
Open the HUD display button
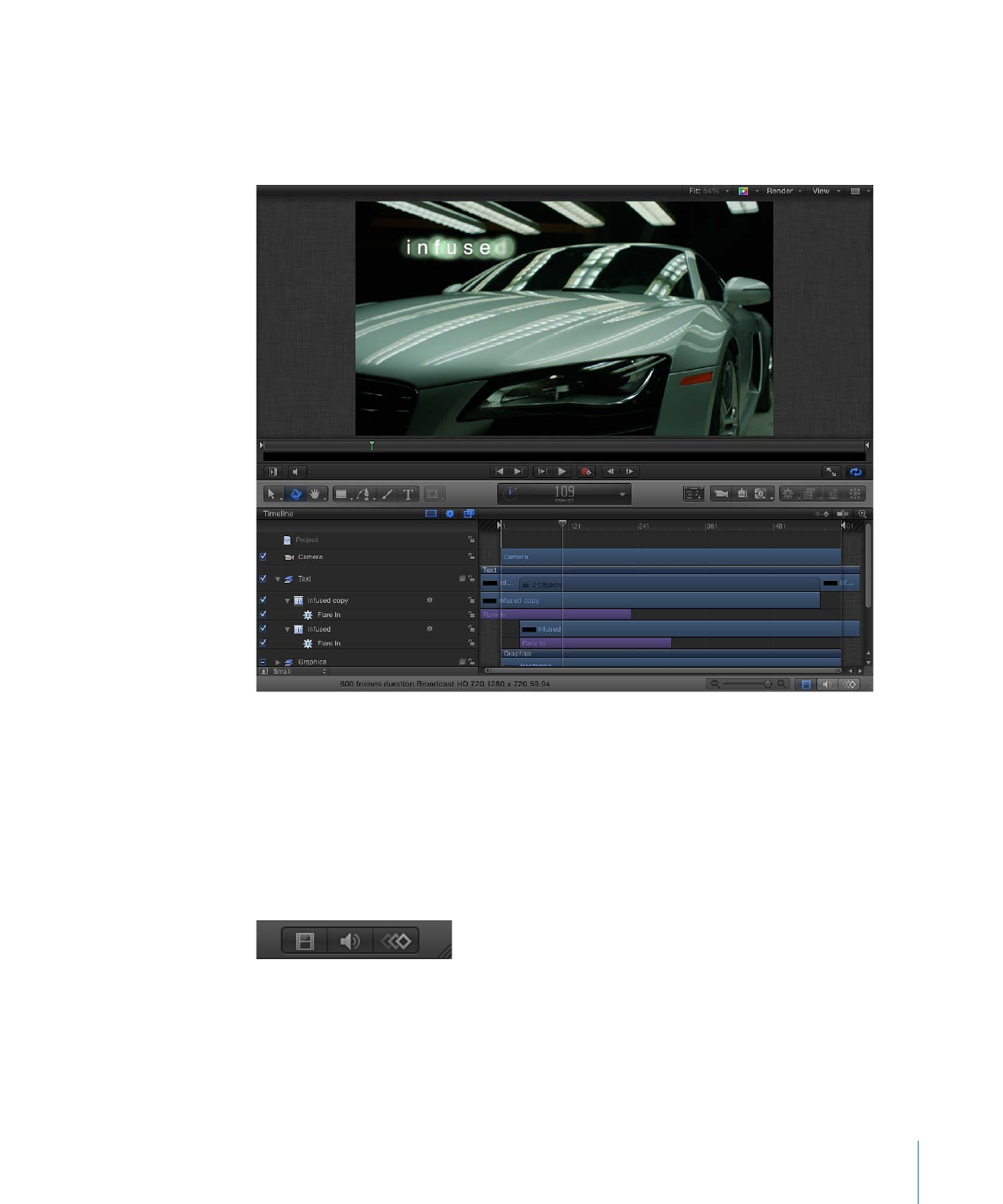point(694,494)
